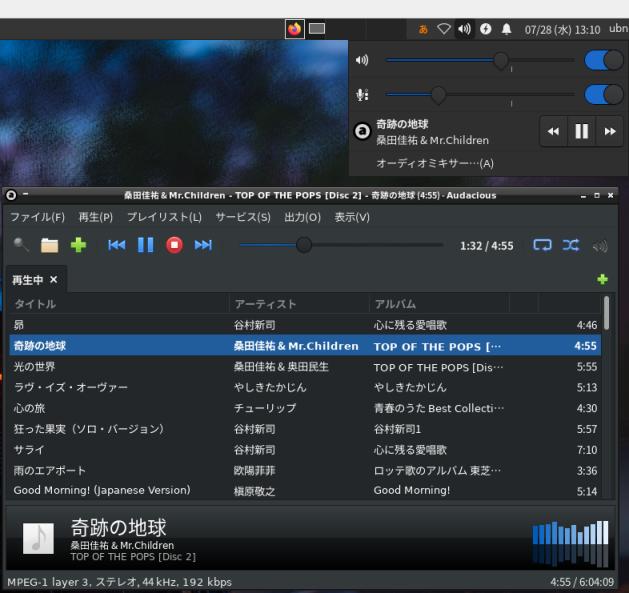The image size is (629, 593).
Task: Add files with the green plus toolbar icon
Action: [78, 245]
